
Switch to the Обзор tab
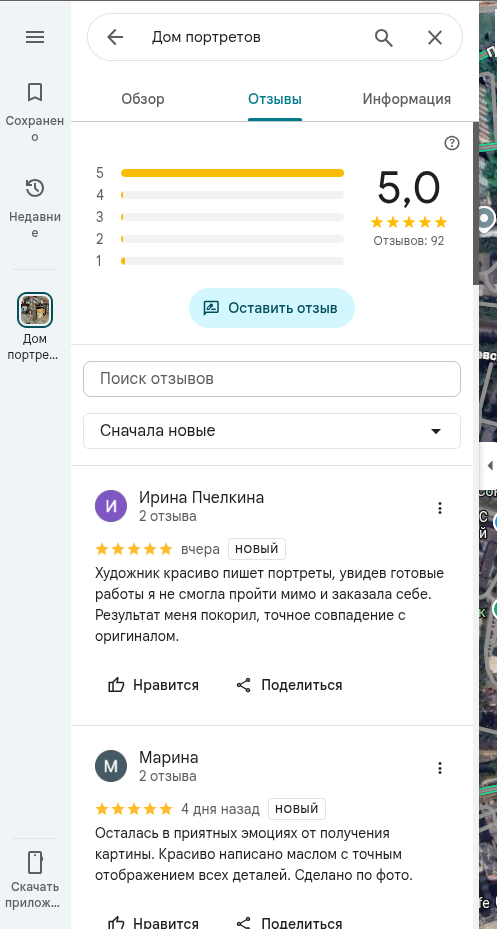tap(143, 99)
